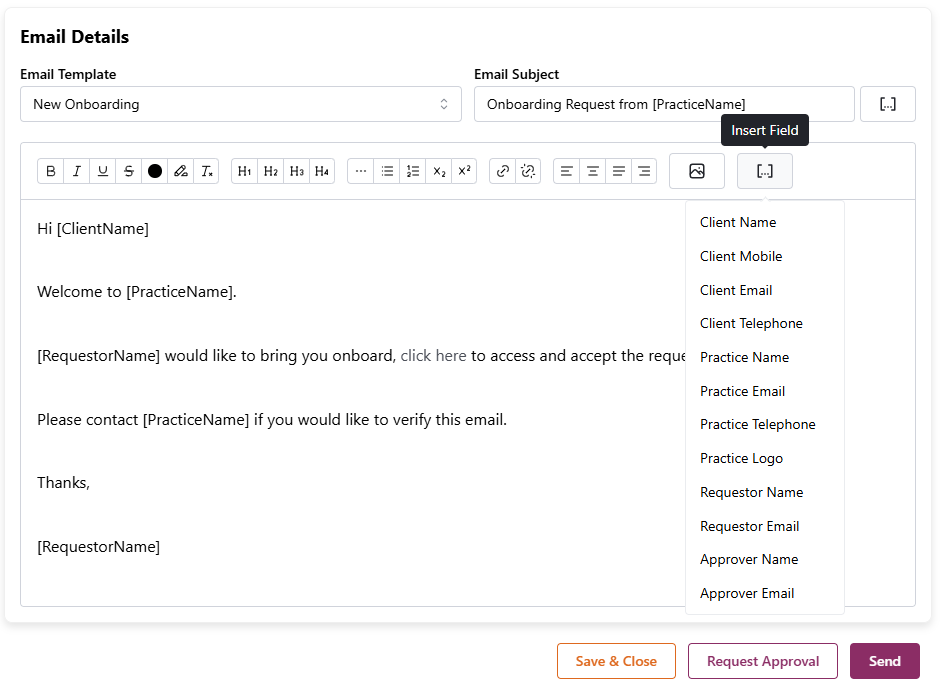Apply strikethrough to text
The height and width of the screenshot is (691, 949).
point(129,171)
